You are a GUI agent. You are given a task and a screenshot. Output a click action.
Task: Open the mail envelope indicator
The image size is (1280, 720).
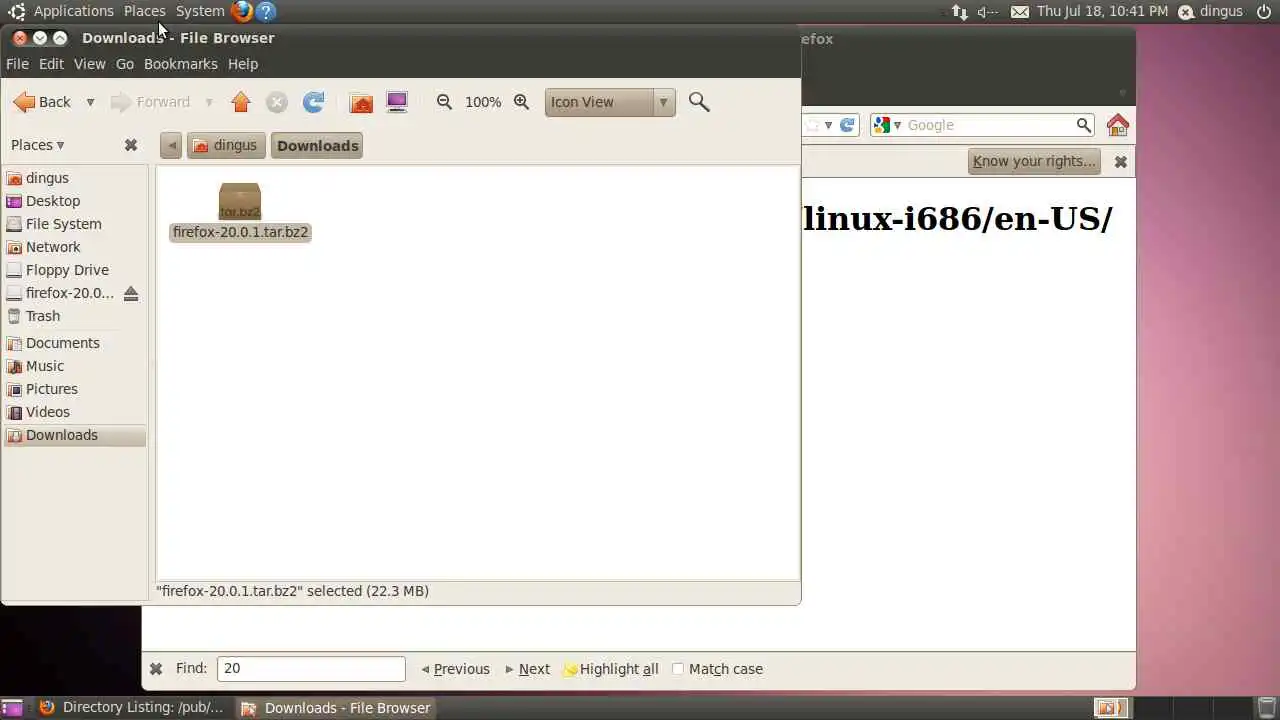(1019, 11)
